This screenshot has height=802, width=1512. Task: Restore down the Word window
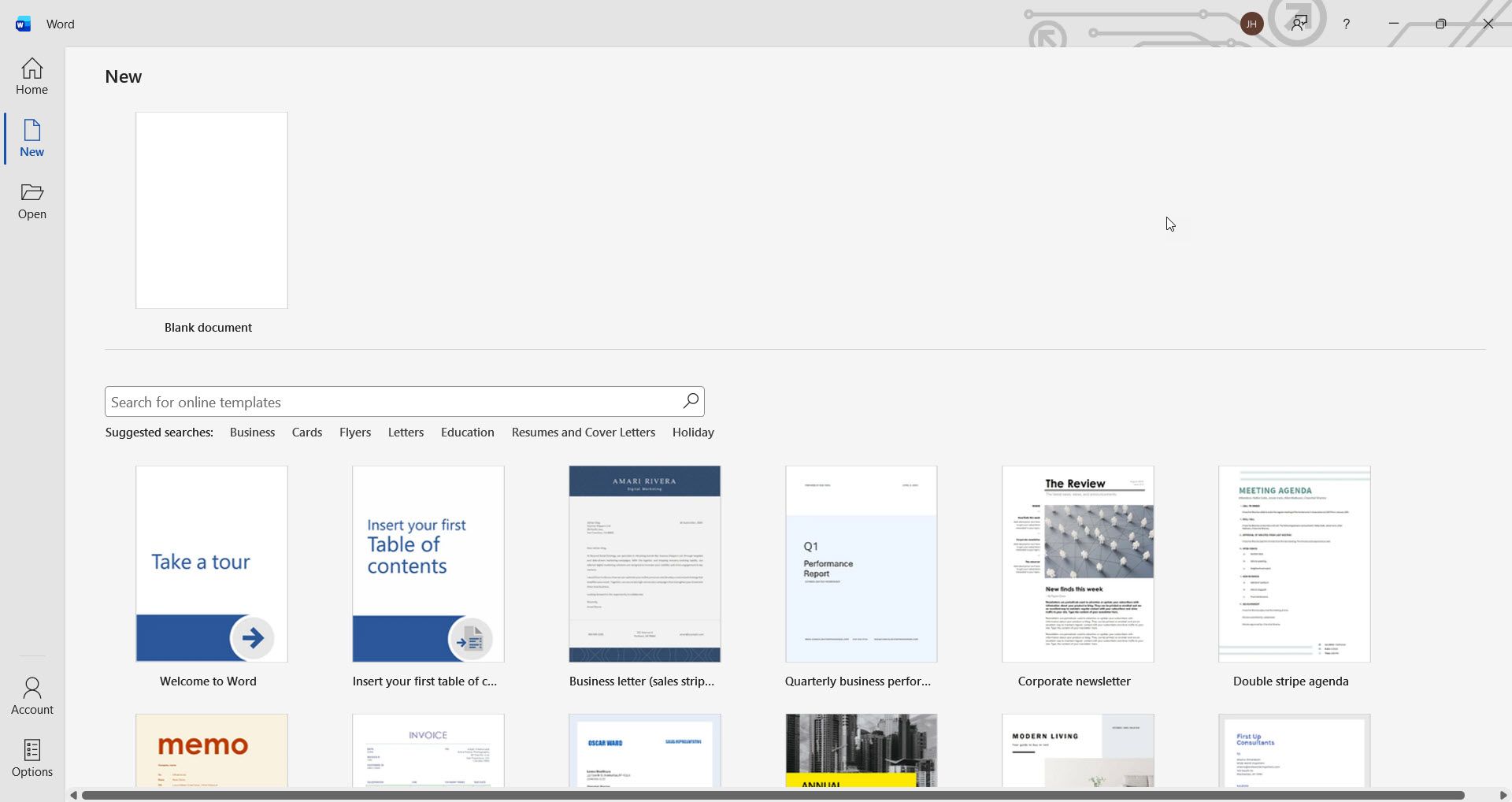click(x=1441, y=24)
